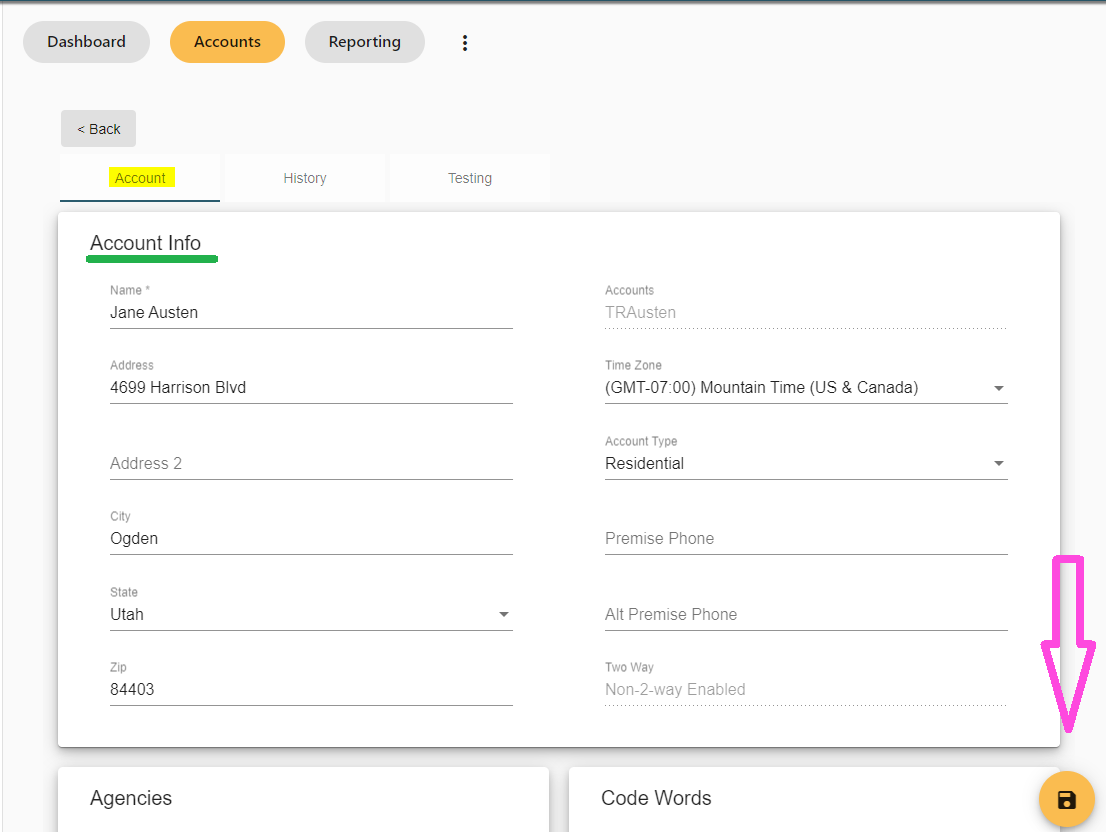This screenshot has height=832, width=1106.
Task: Open the three-dot more options menu
Action: pyautogui.click(x=464, y=42)
